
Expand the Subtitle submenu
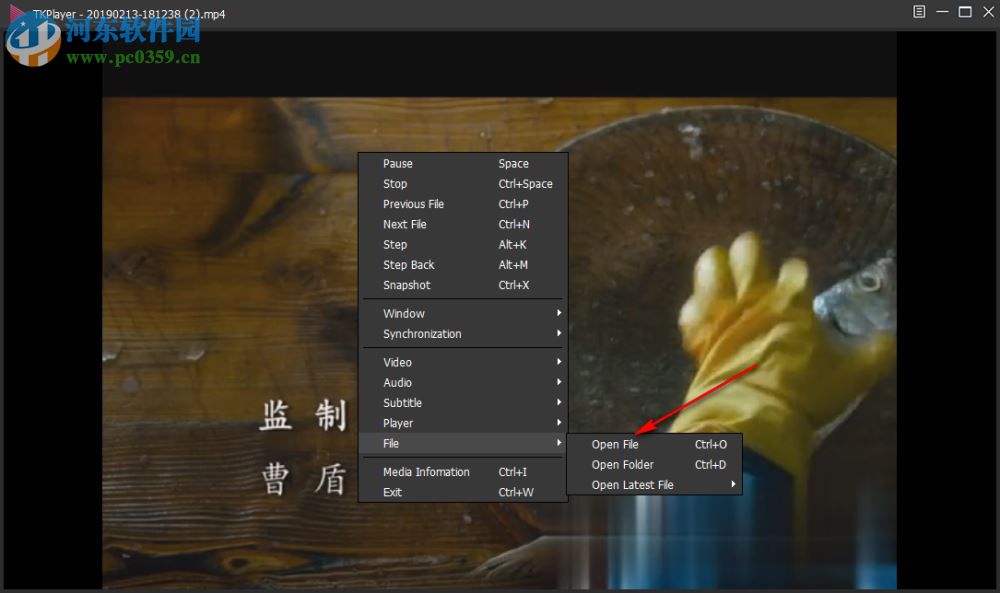[x=402, y=403]
